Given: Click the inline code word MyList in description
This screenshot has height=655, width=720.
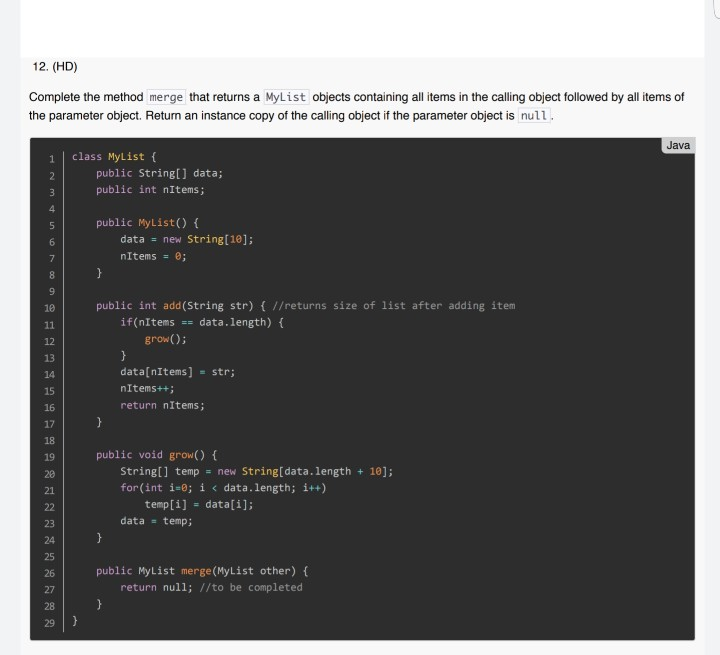Looking at the screenshot, I should pos(286,97).
